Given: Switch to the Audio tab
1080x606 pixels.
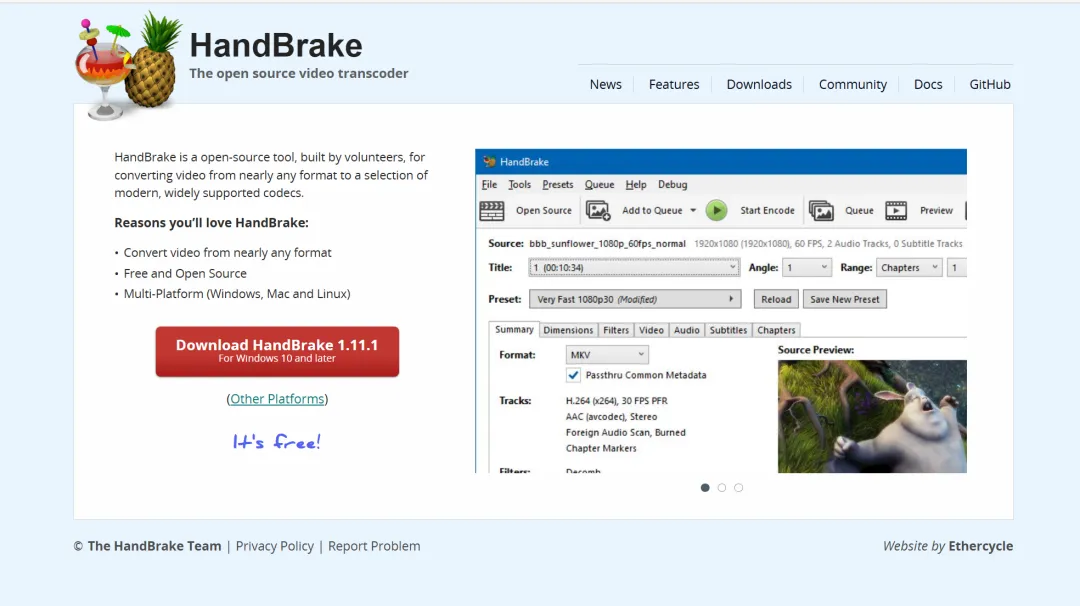Looking at the screenshot, I should click(x=686, y=331).
